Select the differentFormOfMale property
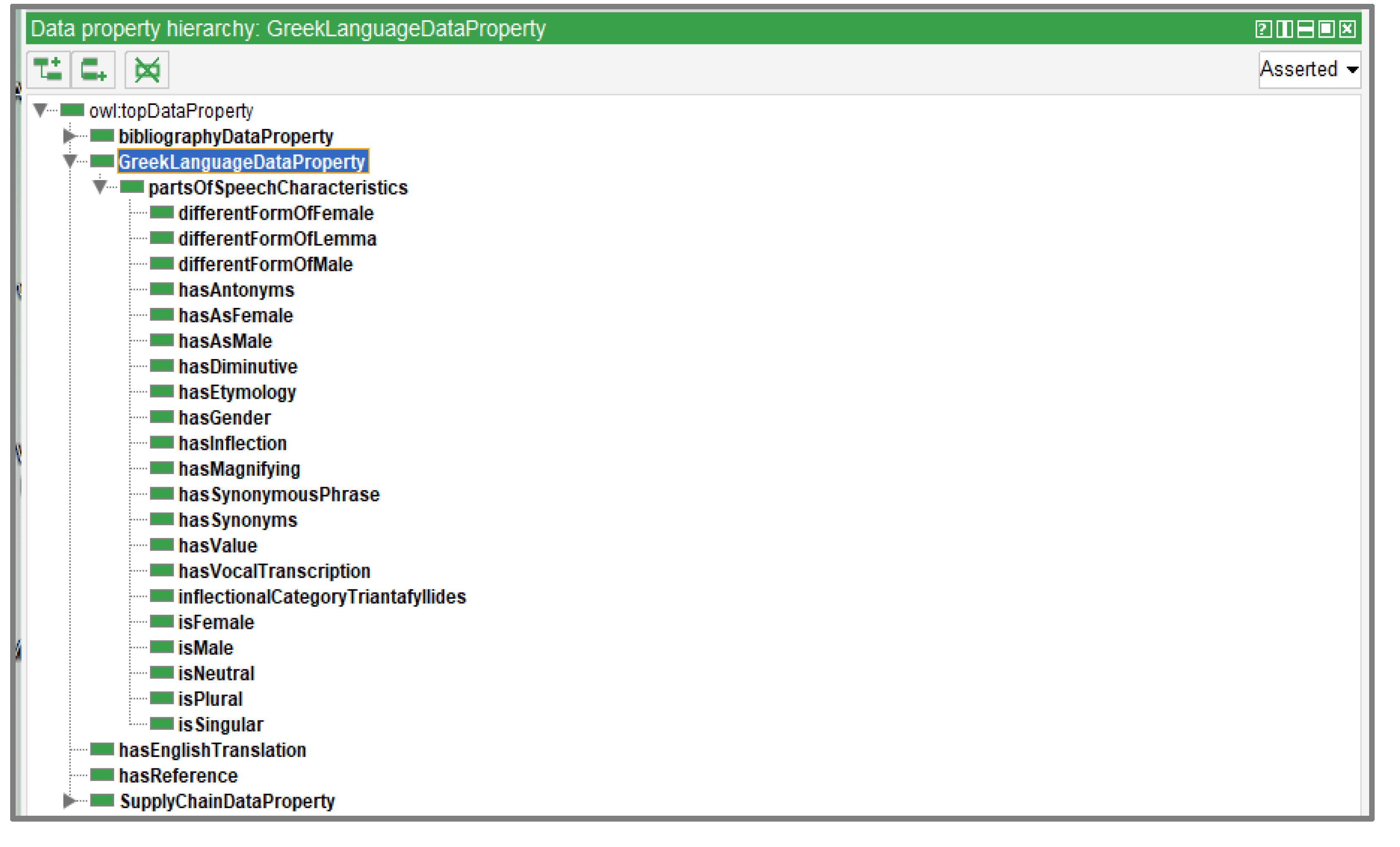 [265, 264]
